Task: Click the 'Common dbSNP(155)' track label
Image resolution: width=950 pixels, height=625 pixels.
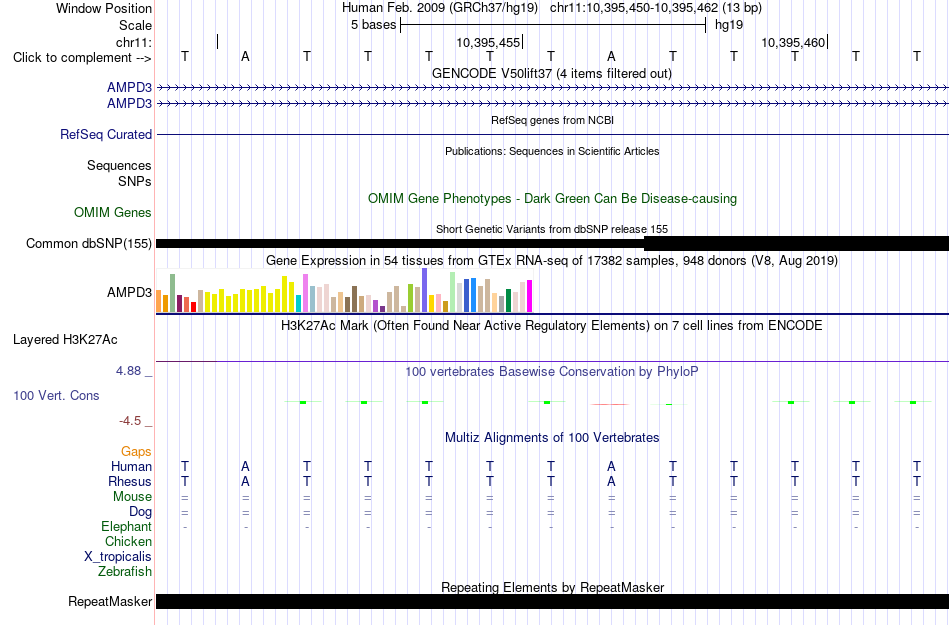Action: 88,243
